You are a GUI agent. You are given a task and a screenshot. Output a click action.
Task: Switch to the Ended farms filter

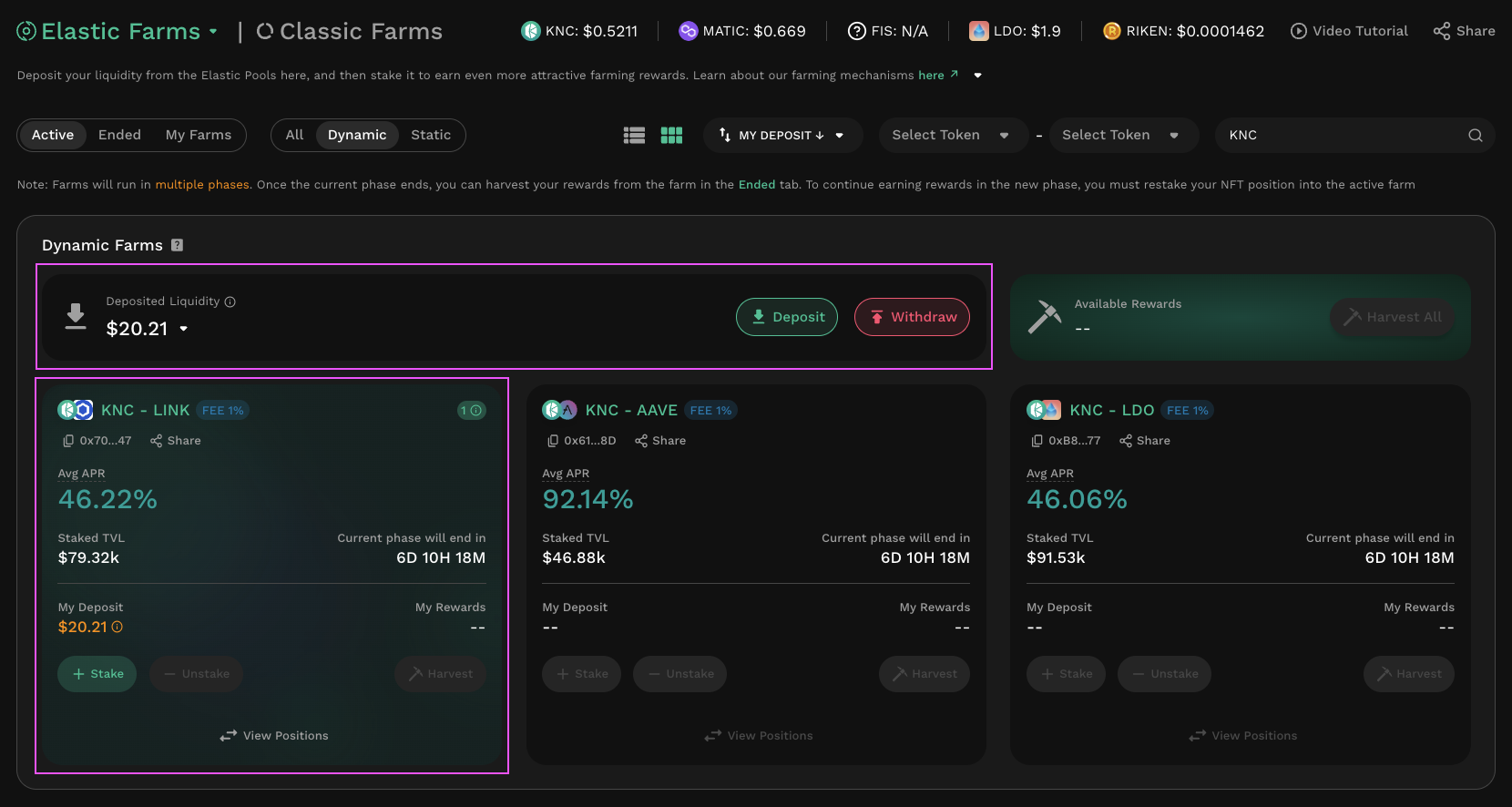click(119, 135)
